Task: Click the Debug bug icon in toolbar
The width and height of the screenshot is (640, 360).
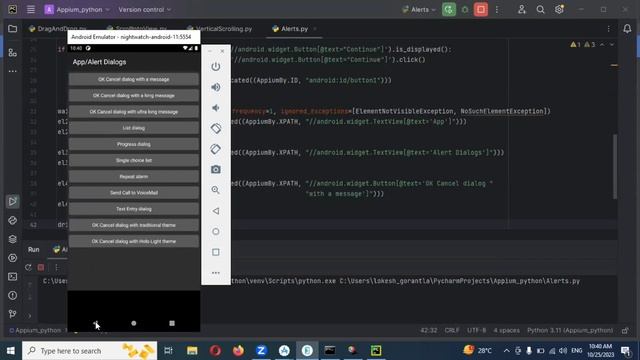Action: click(465, 9)
